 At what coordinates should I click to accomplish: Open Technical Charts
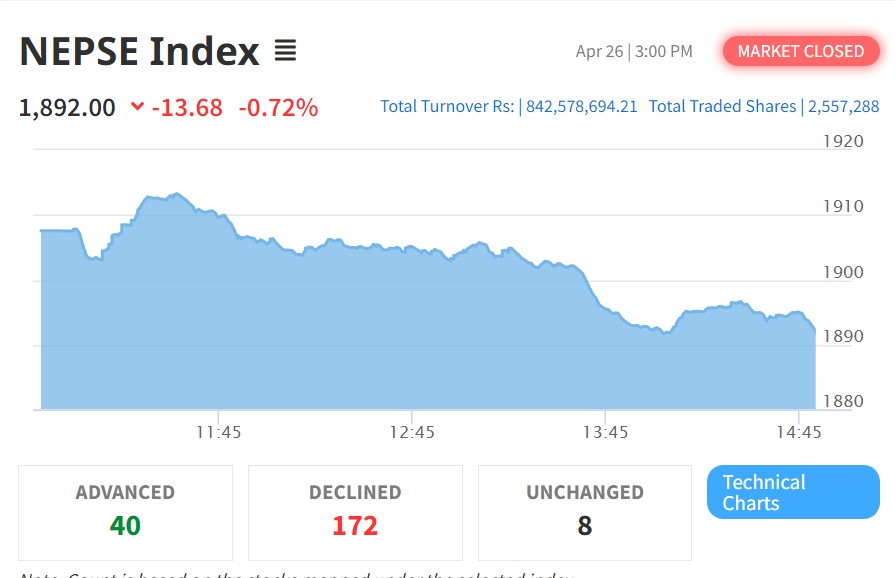pyautogui.click(x=792, y=492)
